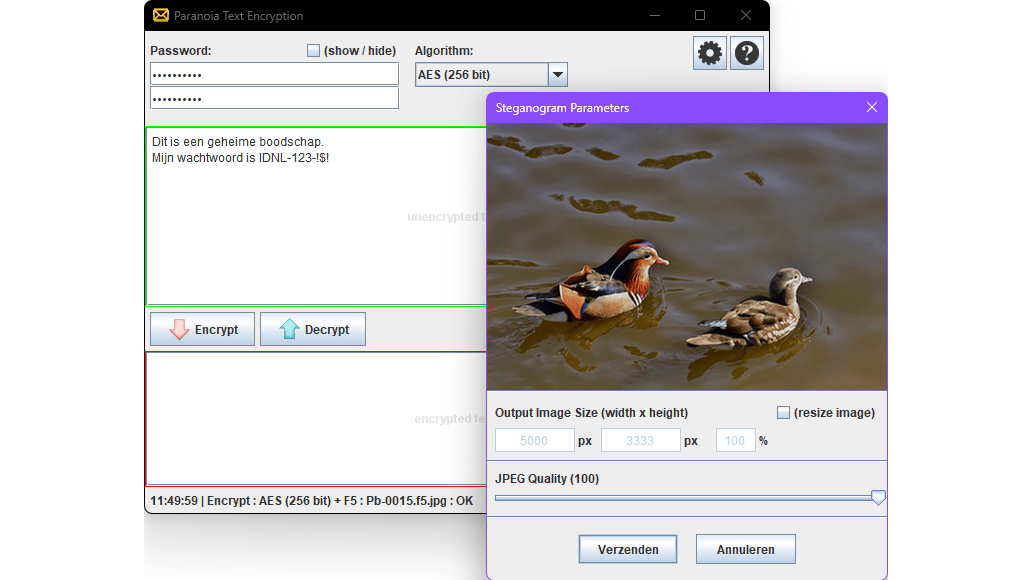Click the status bar message about Pb-0015.f5.jpg

coord(312,501)
